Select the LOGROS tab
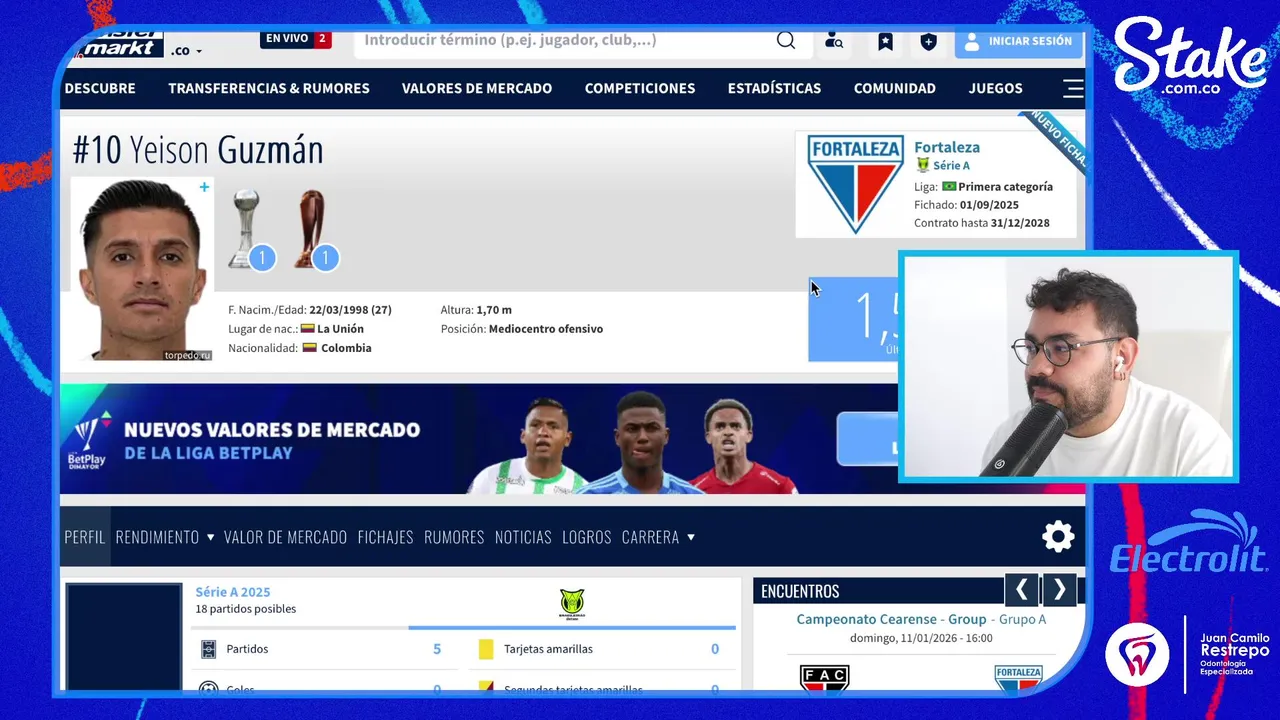The width and height of the screenshot is (1280, 720). click(x=586, y=537)
